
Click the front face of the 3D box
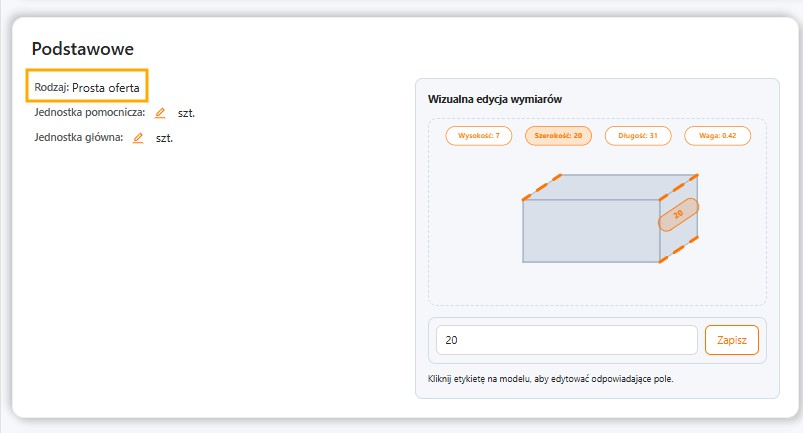[590, 231]
